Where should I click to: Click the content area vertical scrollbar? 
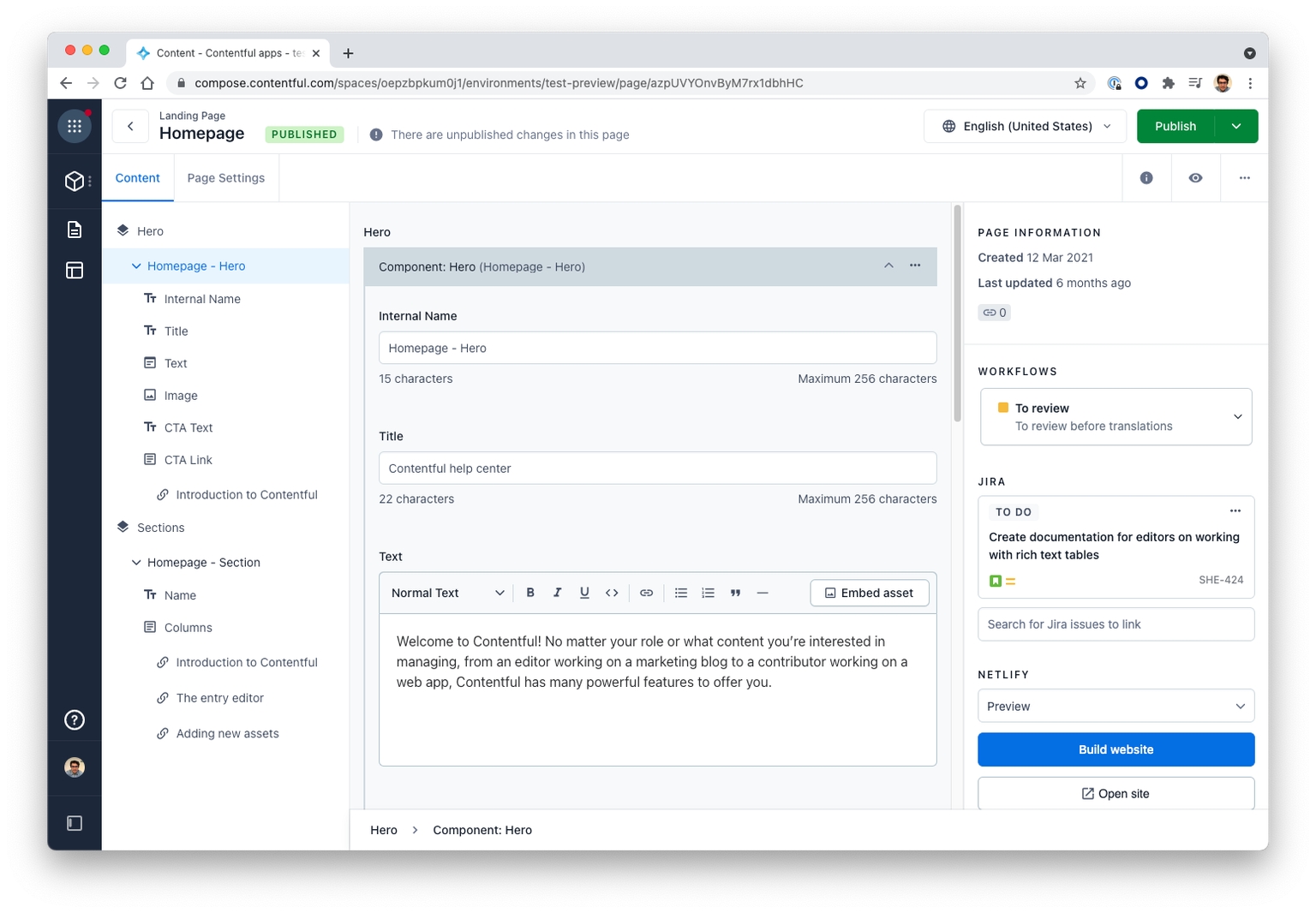tap(958, 313)
